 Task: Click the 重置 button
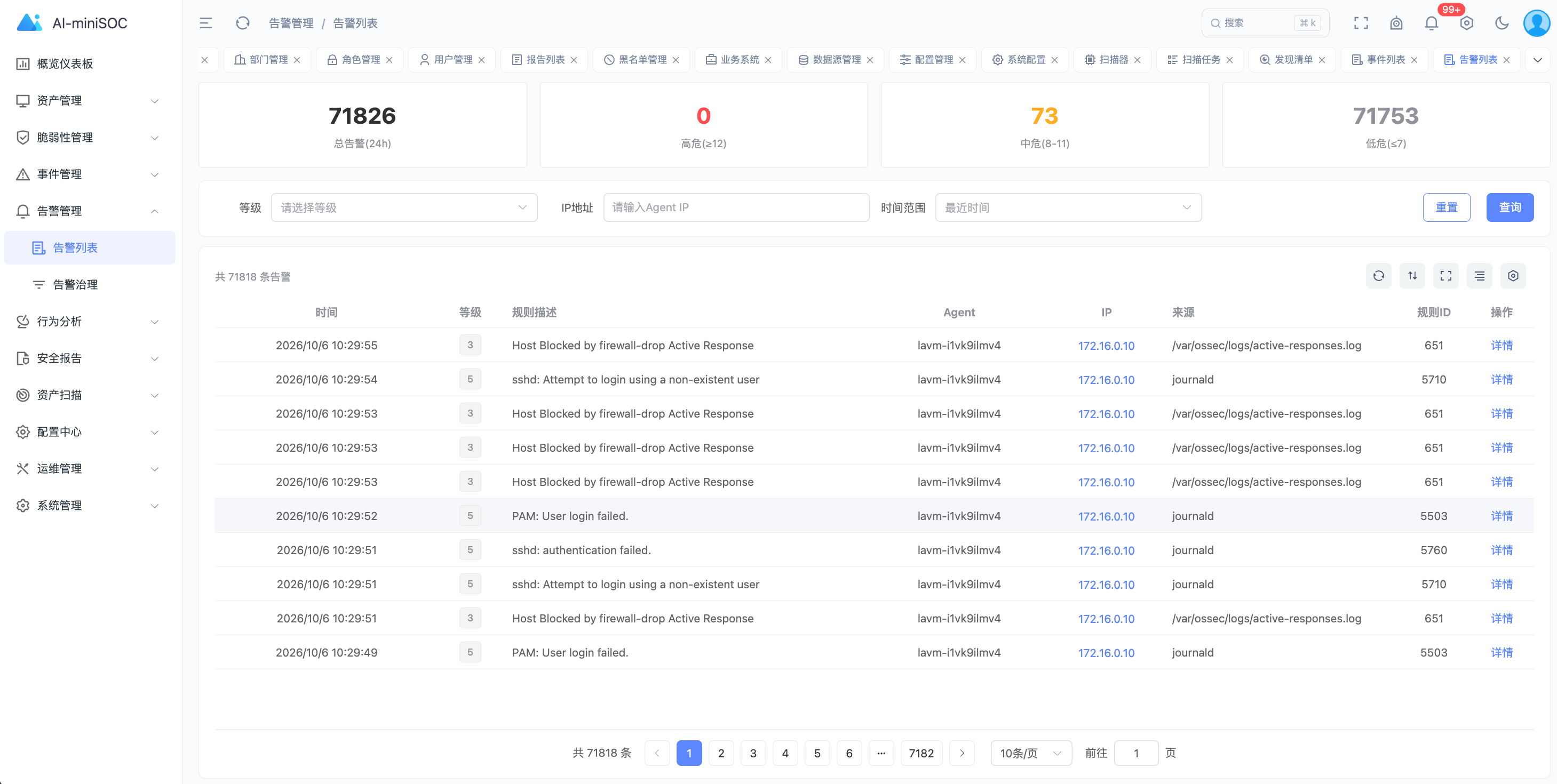coord(1447,207)
